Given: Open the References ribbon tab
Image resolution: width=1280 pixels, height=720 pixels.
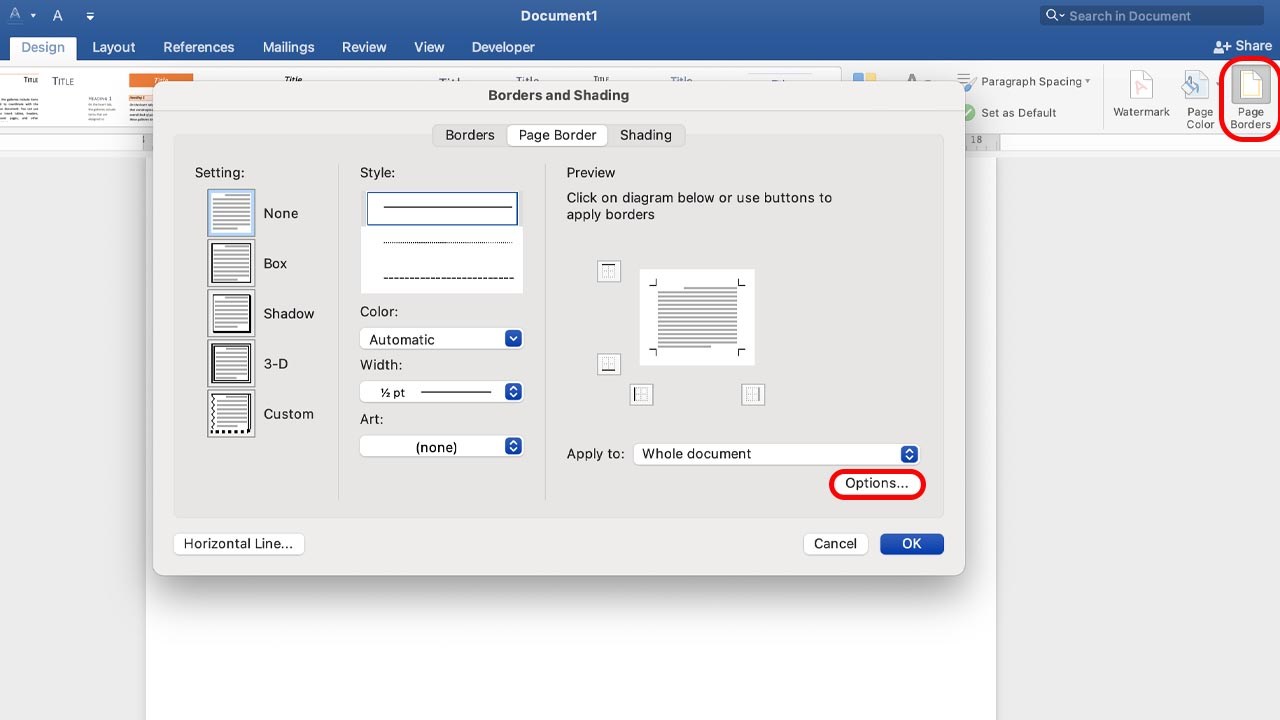Looking at the screenshot, I should 199,47.
